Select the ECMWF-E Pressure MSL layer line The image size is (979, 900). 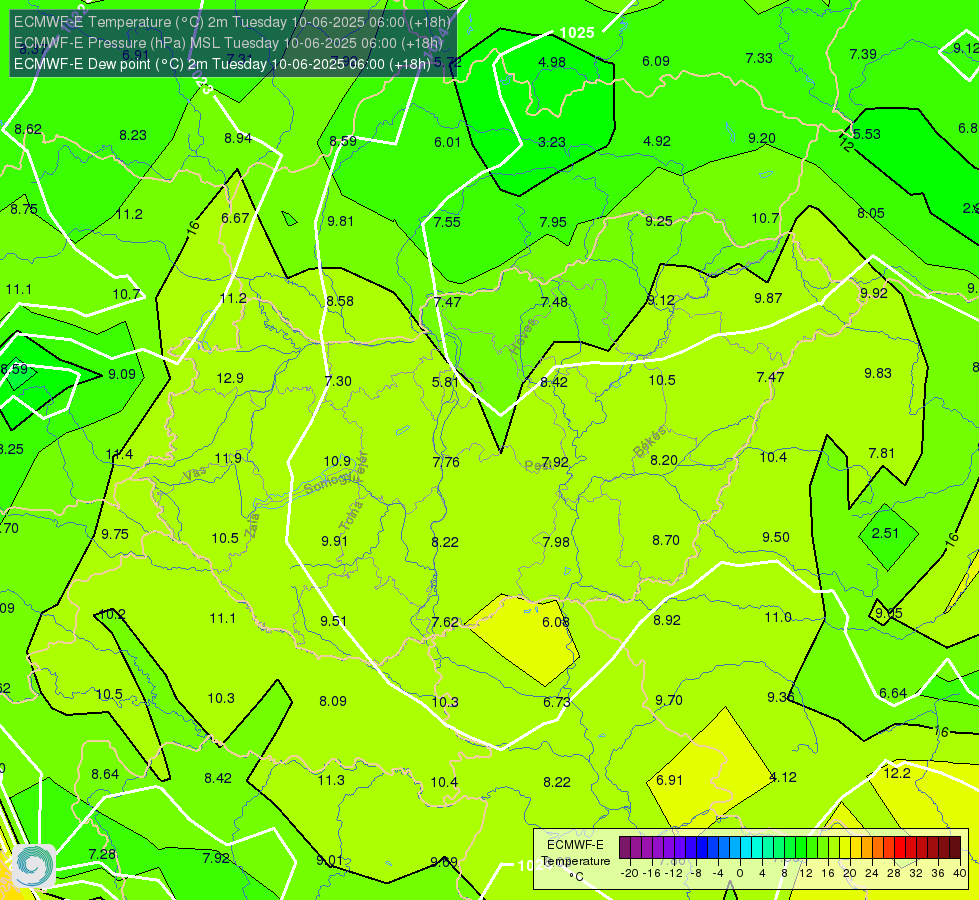(x=229, y=43)
